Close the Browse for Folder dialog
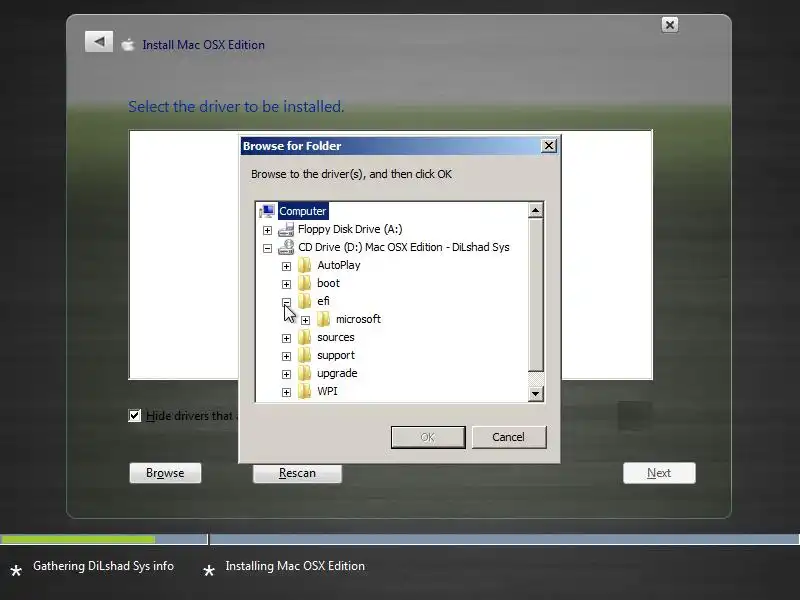800x600 pixels. 548,146
